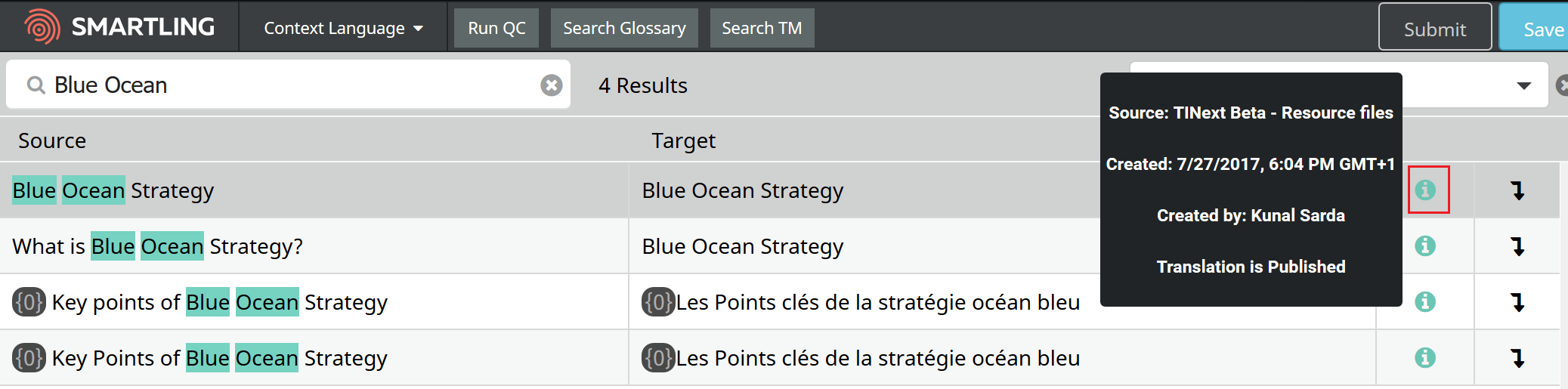Click info icon for Key points row
This screenshot has height=389, width=1568.
(x=1425, y=301)
